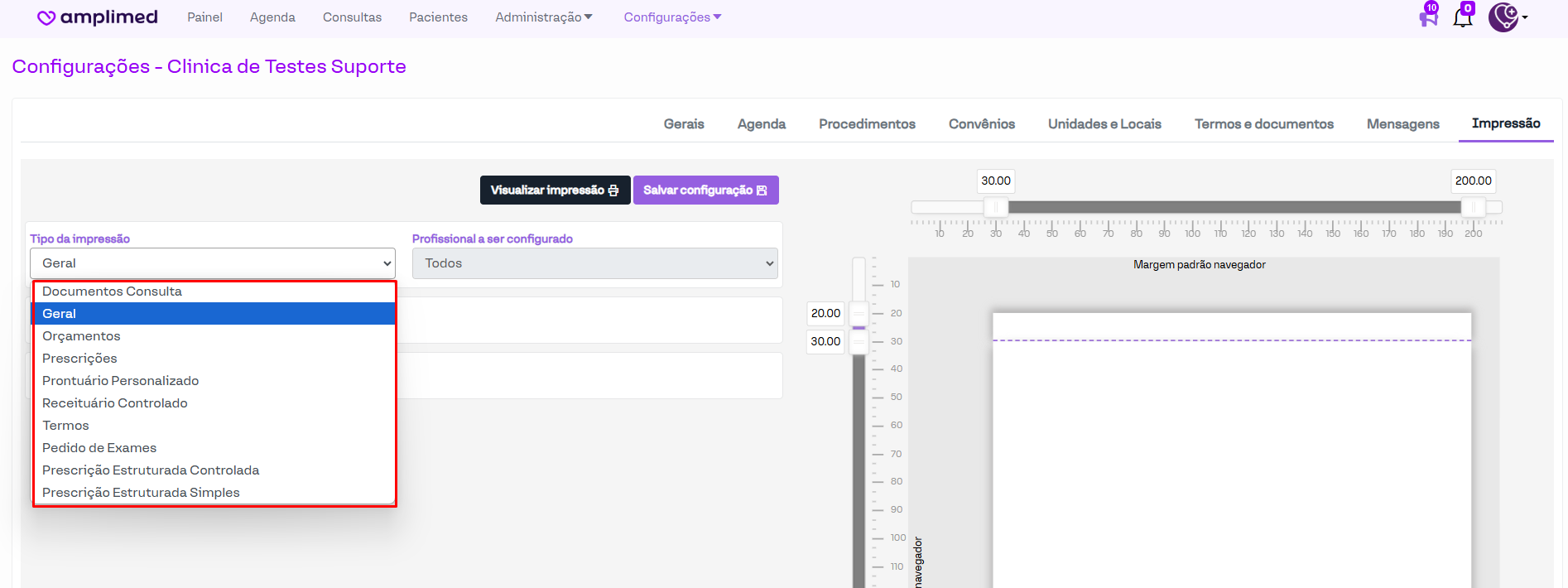The image size is (1568, 588).
Task: Go to the Procedimentos tab
Action: tap(867, 124)
